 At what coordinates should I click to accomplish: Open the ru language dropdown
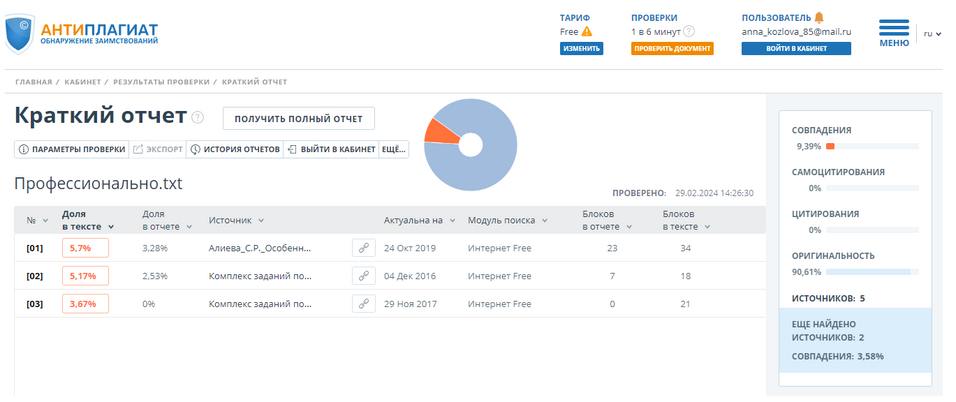pyautogui.click(x=933, y=34)
